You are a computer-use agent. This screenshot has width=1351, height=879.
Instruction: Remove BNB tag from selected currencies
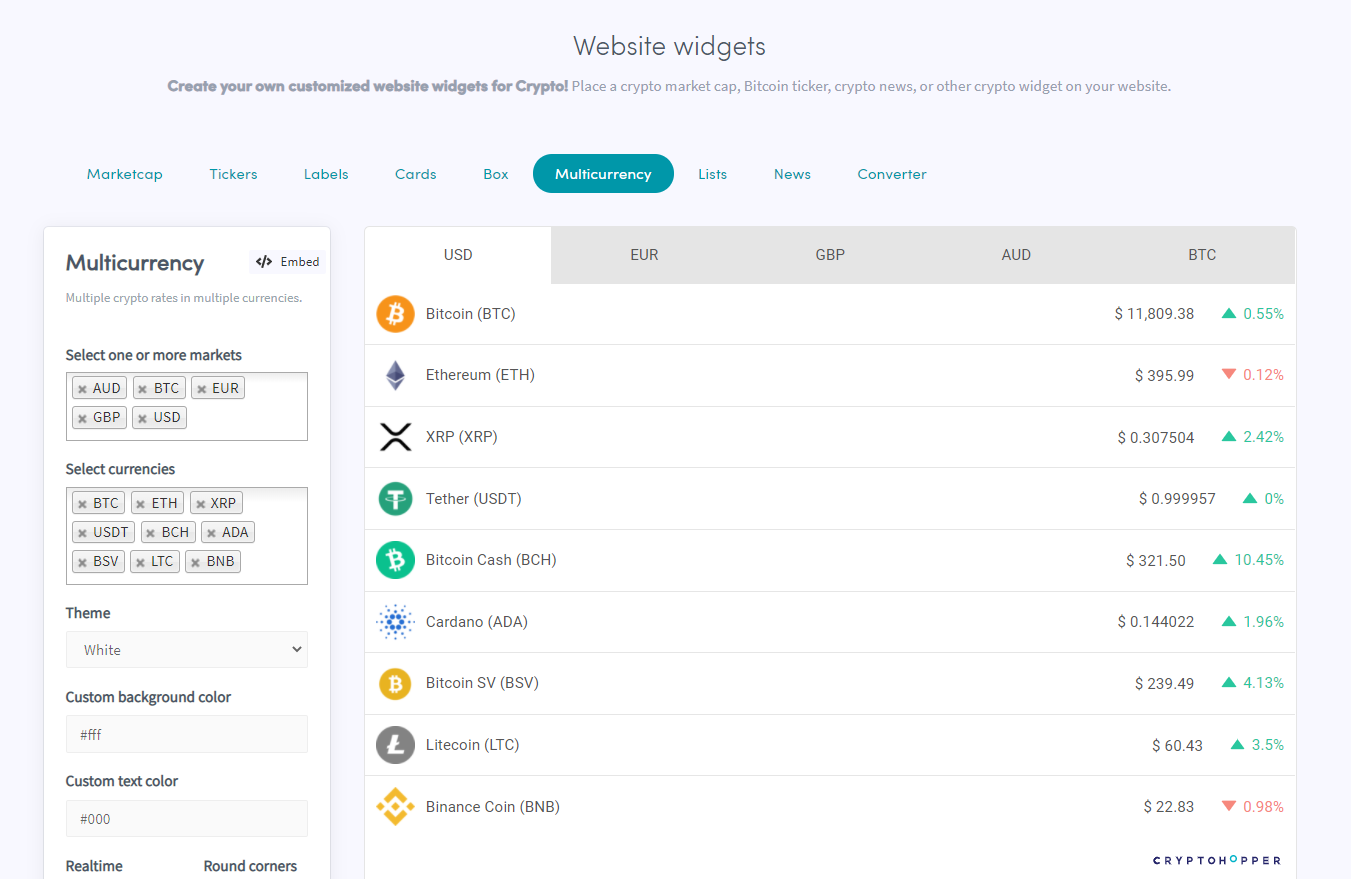pyautogui.click(x=195, y=562)
